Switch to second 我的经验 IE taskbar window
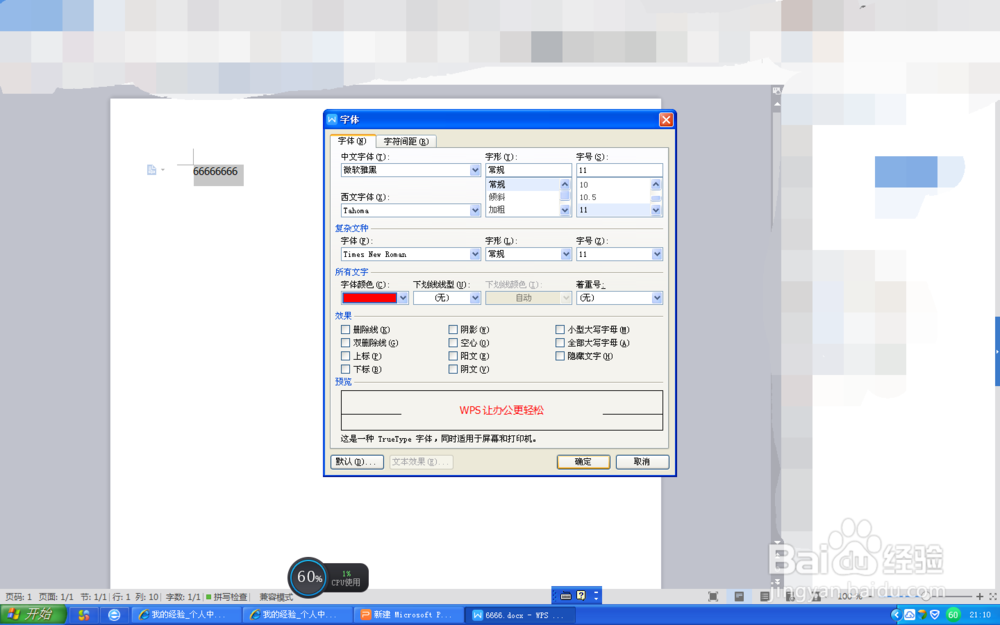 point(297,615)
